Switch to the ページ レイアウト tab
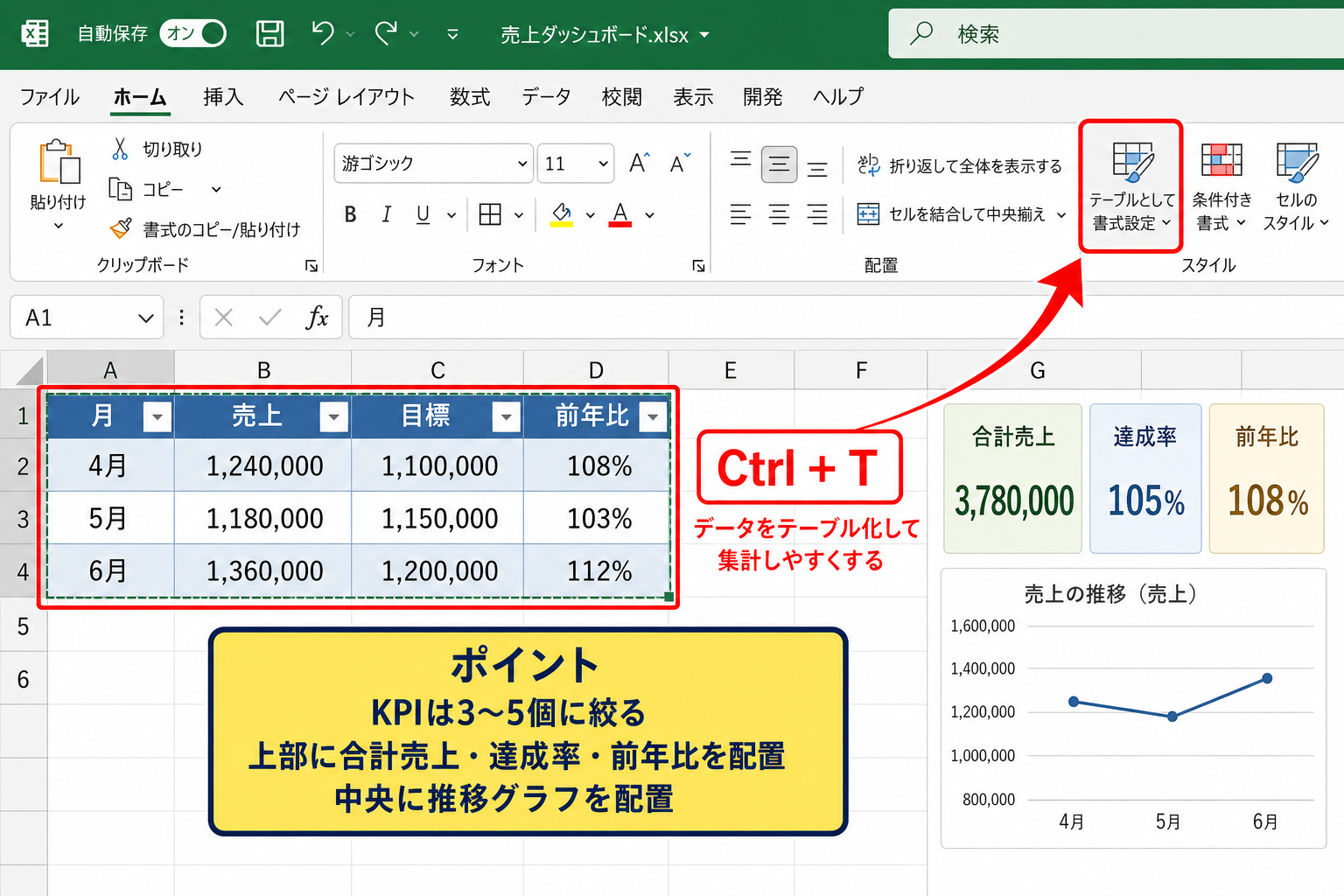1344x896 pixels. (346, 96)
